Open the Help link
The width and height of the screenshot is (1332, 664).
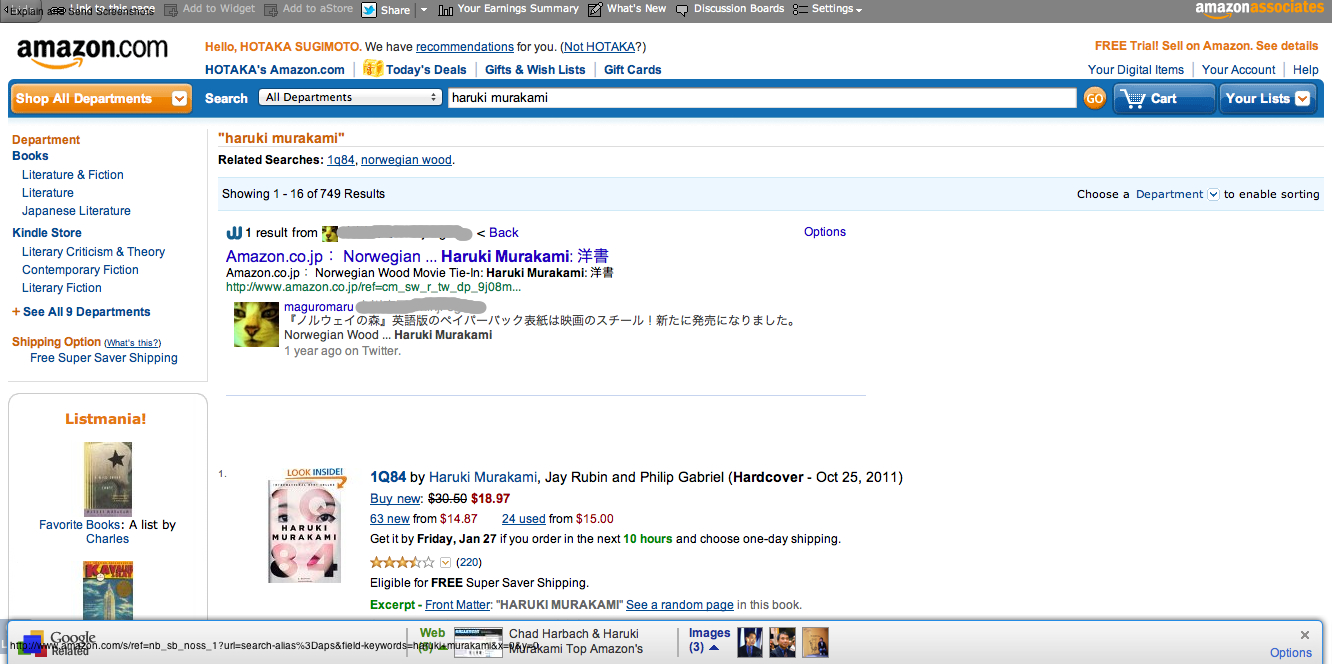pos(1306,70)
